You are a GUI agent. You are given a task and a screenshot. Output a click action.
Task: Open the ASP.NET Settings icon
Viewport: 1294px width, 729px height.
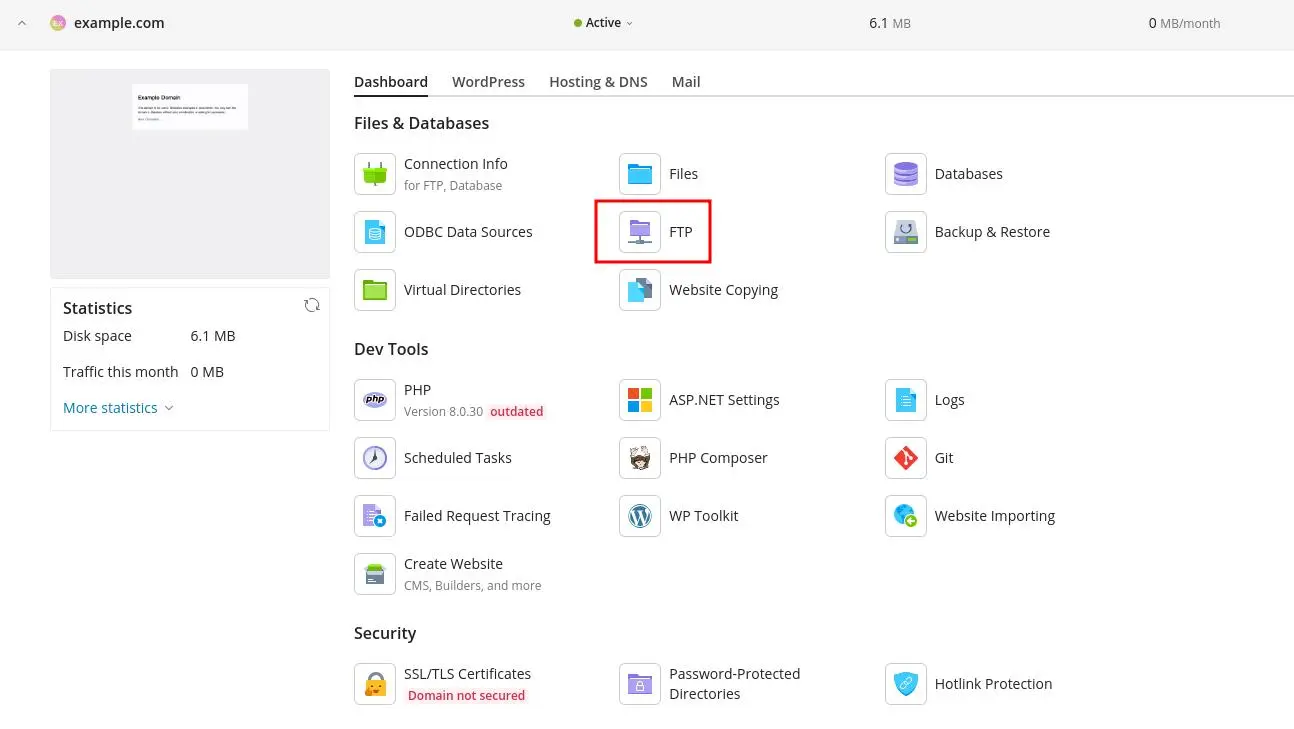pyautogui.click(x=639, y=400)
